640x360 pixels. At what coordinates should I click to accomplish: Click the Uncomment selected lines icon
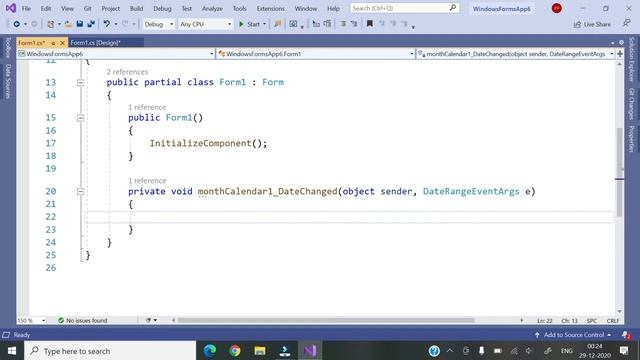point(354,24)
